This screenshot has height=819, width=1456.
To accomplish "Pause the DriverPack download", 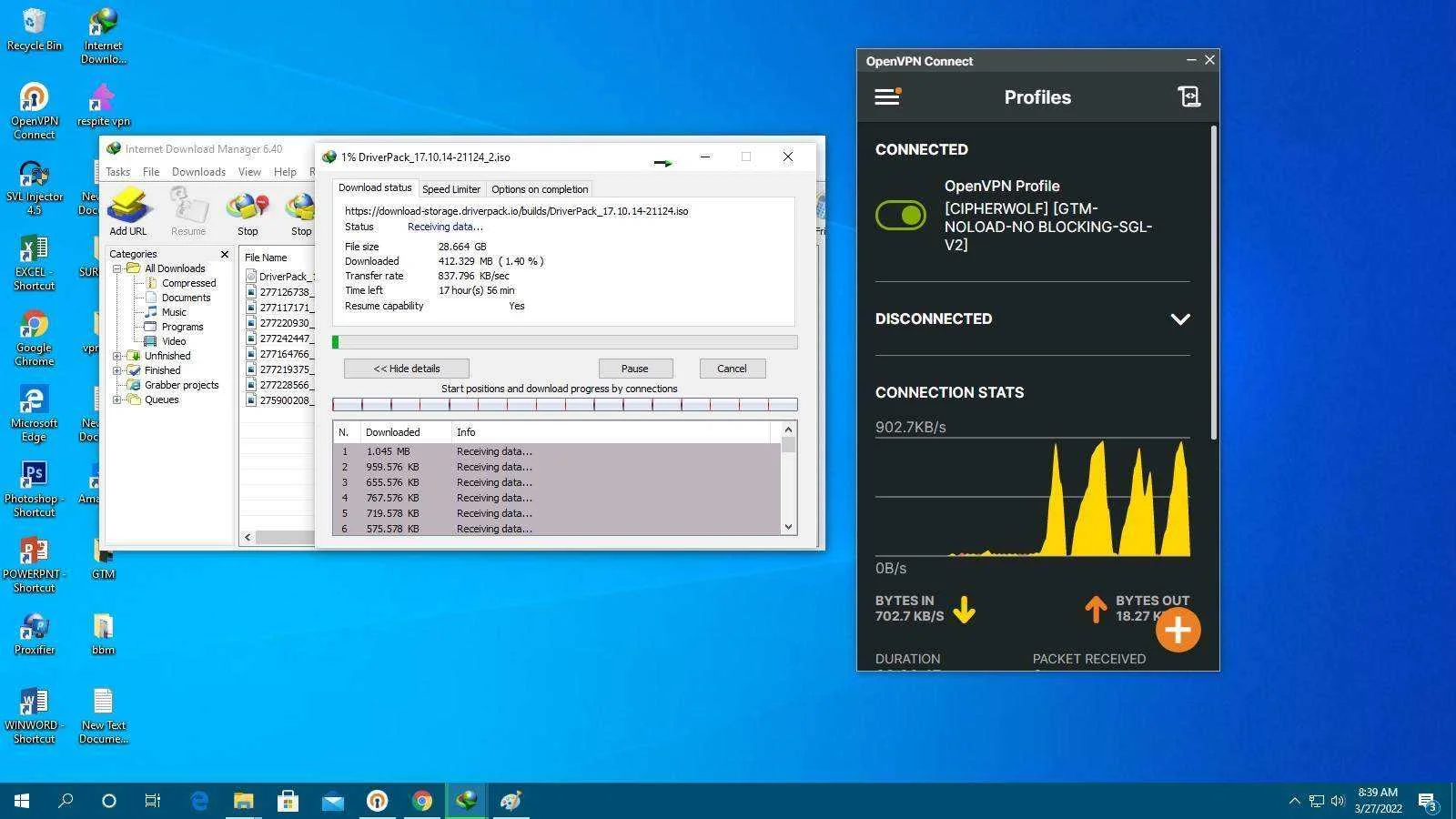I will click(x=635, y=369).
